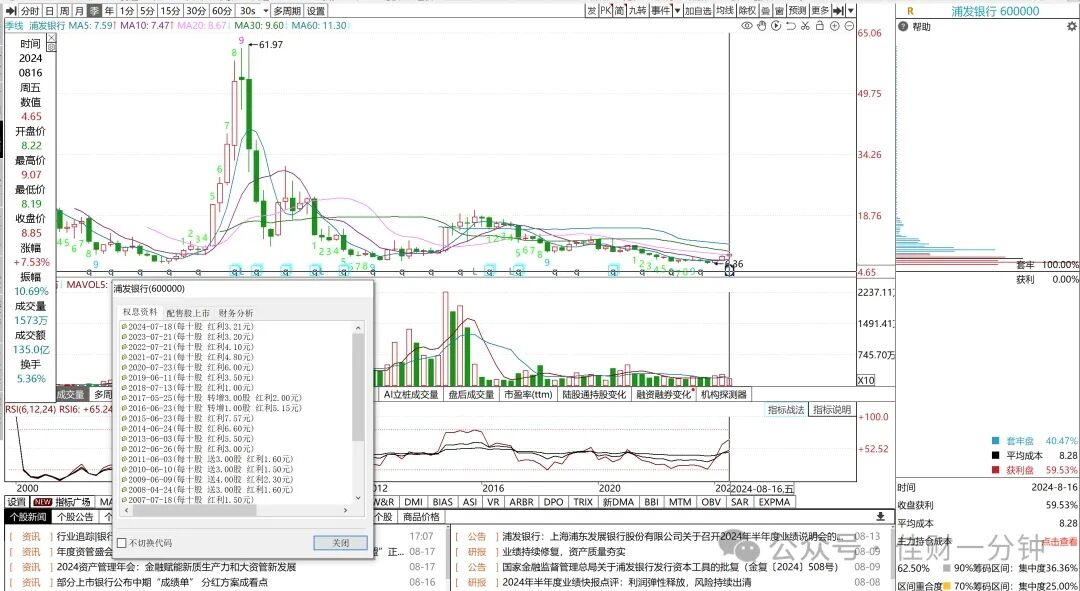Click the download icon in news panel
This screenshot has width=1080, height=591.
880,516
